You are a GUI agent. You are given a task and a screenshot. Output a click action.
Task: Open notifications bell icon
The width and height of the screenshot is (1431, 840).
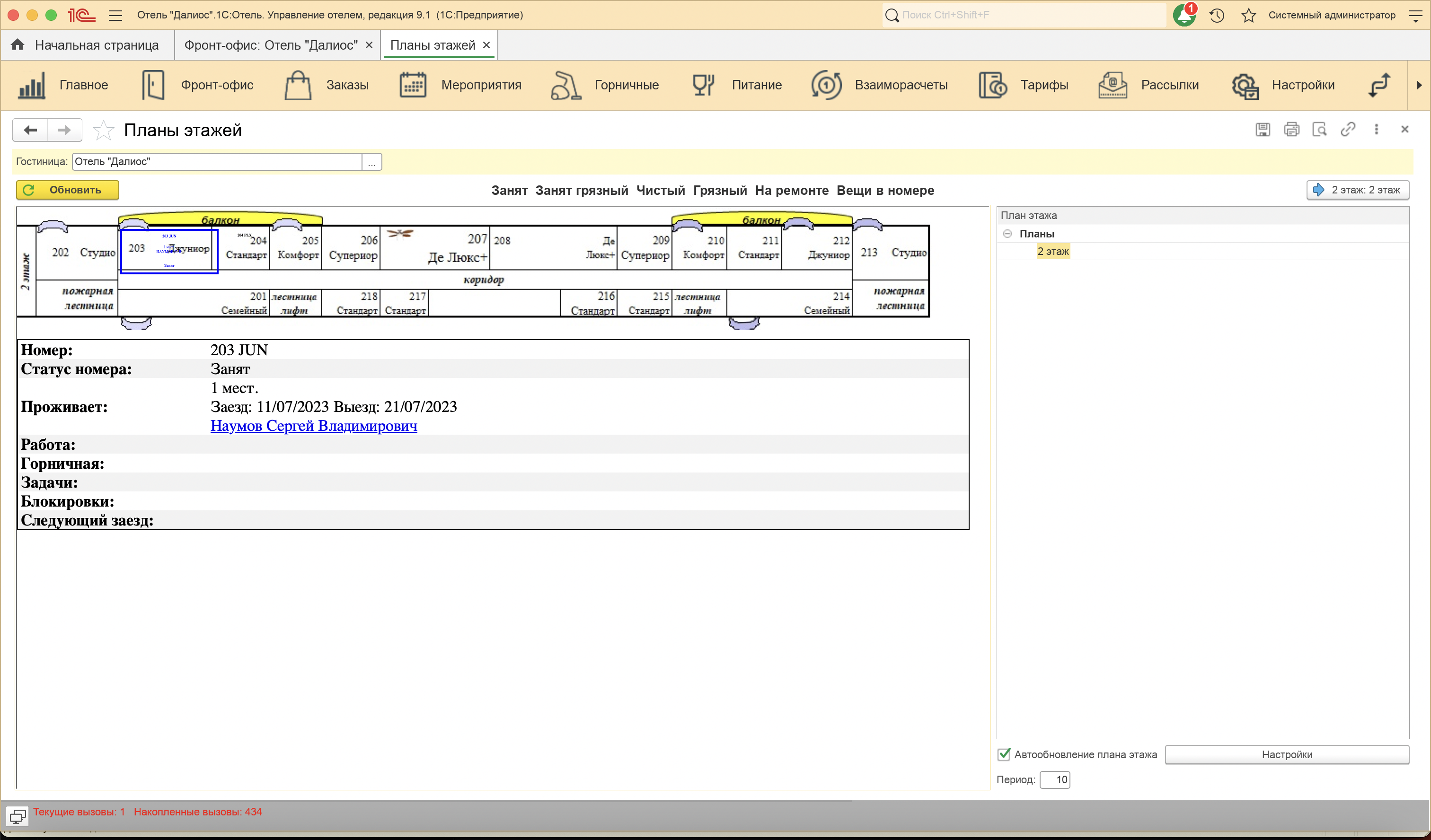(1184, 15)
